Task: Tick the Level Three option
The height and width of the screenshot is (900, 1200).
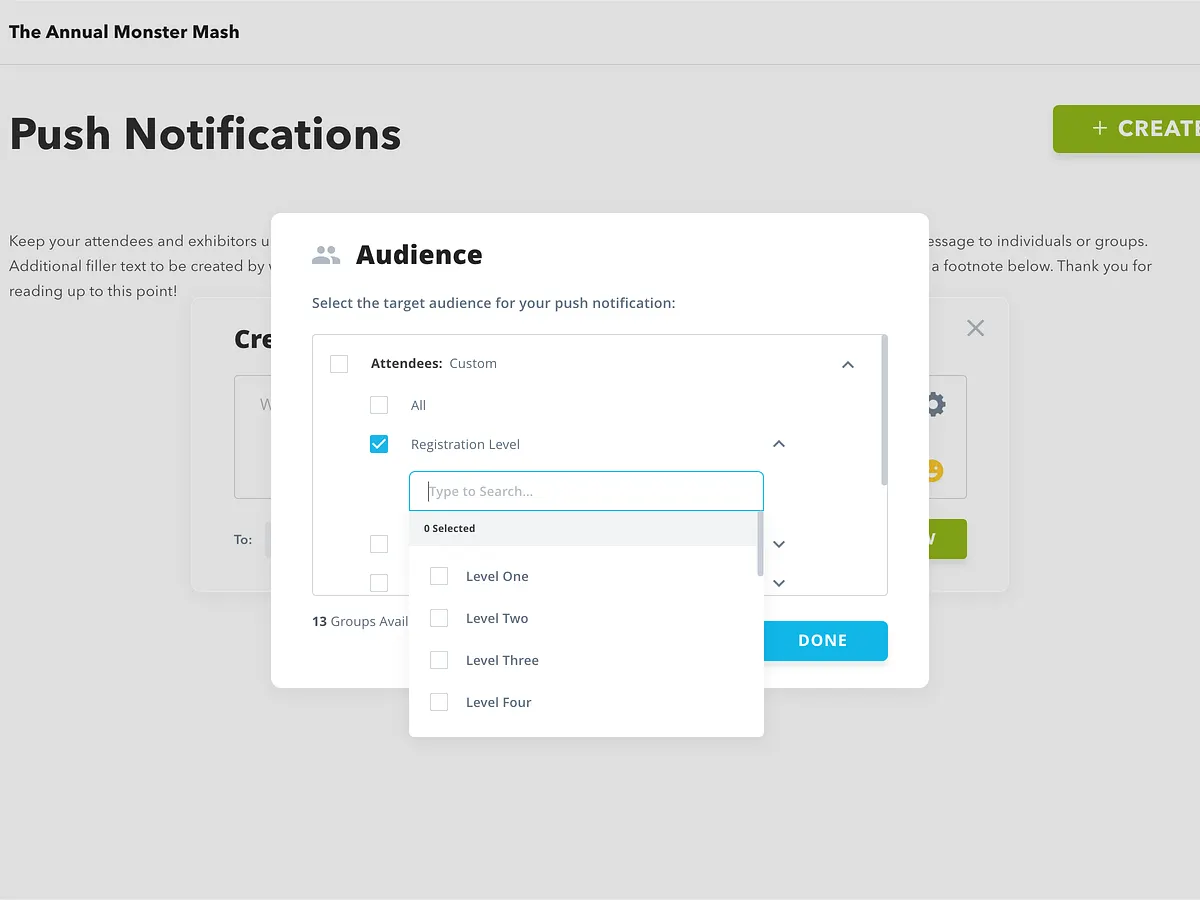Action: click(439, 660)
